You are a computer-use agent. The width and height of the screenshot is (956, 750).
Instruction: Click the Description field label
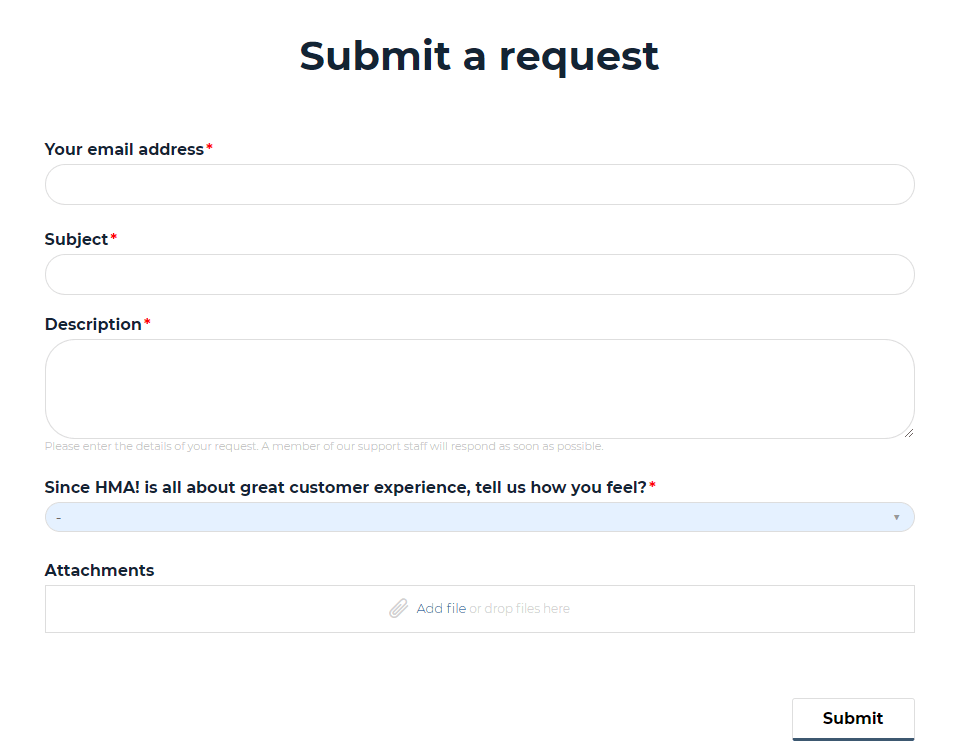point(93,324)
